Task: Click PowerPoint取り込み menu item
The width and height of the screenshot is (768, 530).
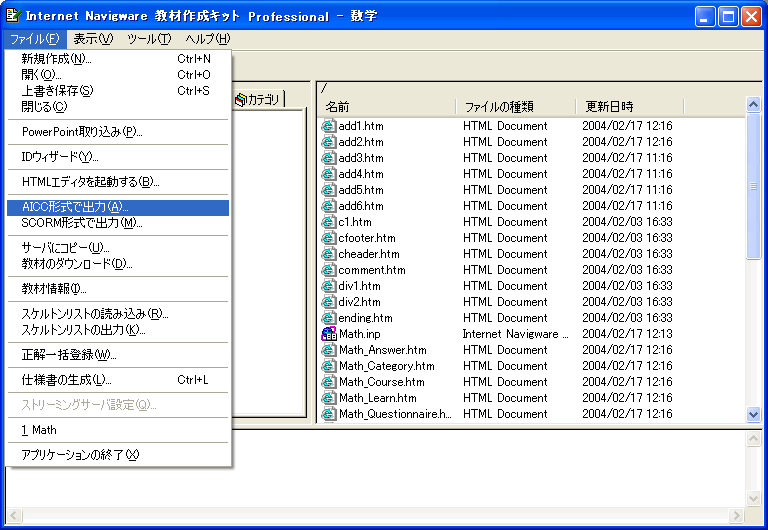Action: (81, 132)
